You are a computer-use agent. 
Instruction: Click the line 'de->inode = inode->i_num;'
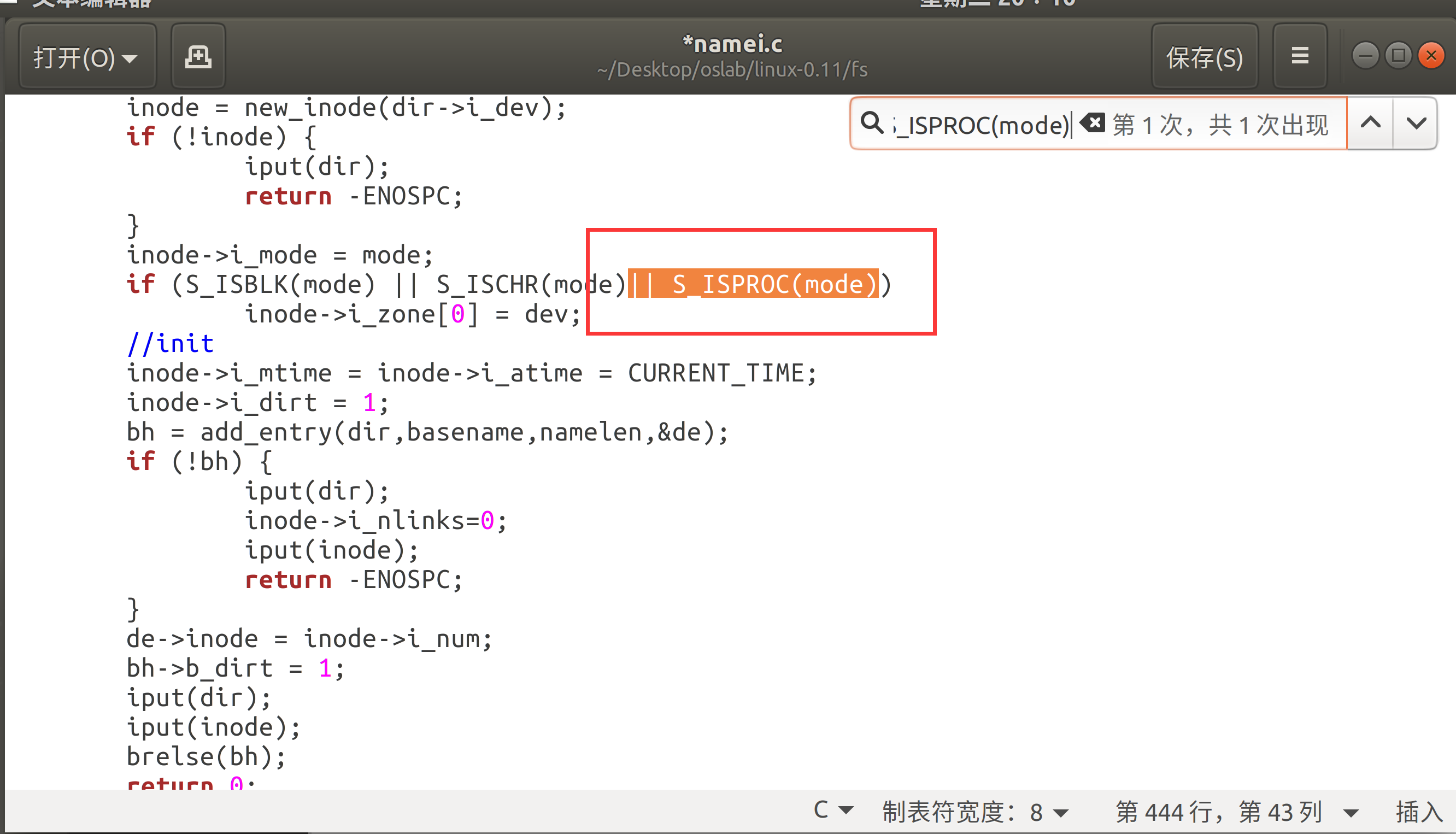309,638
